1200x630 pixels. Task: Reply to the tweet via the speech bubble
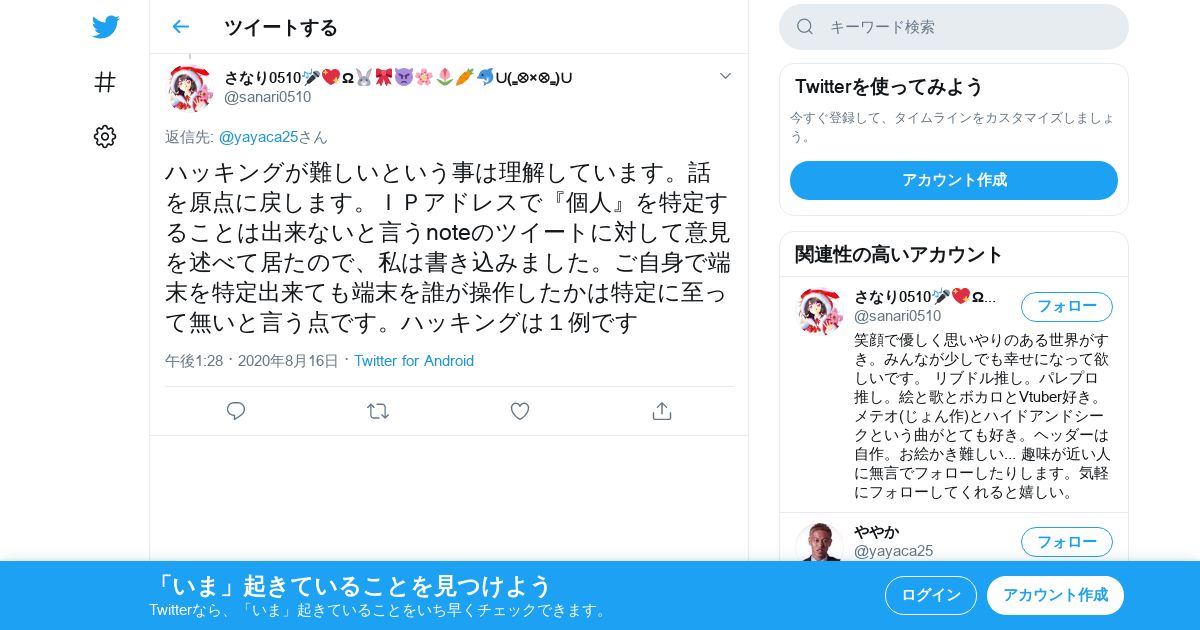click(236, 411)
